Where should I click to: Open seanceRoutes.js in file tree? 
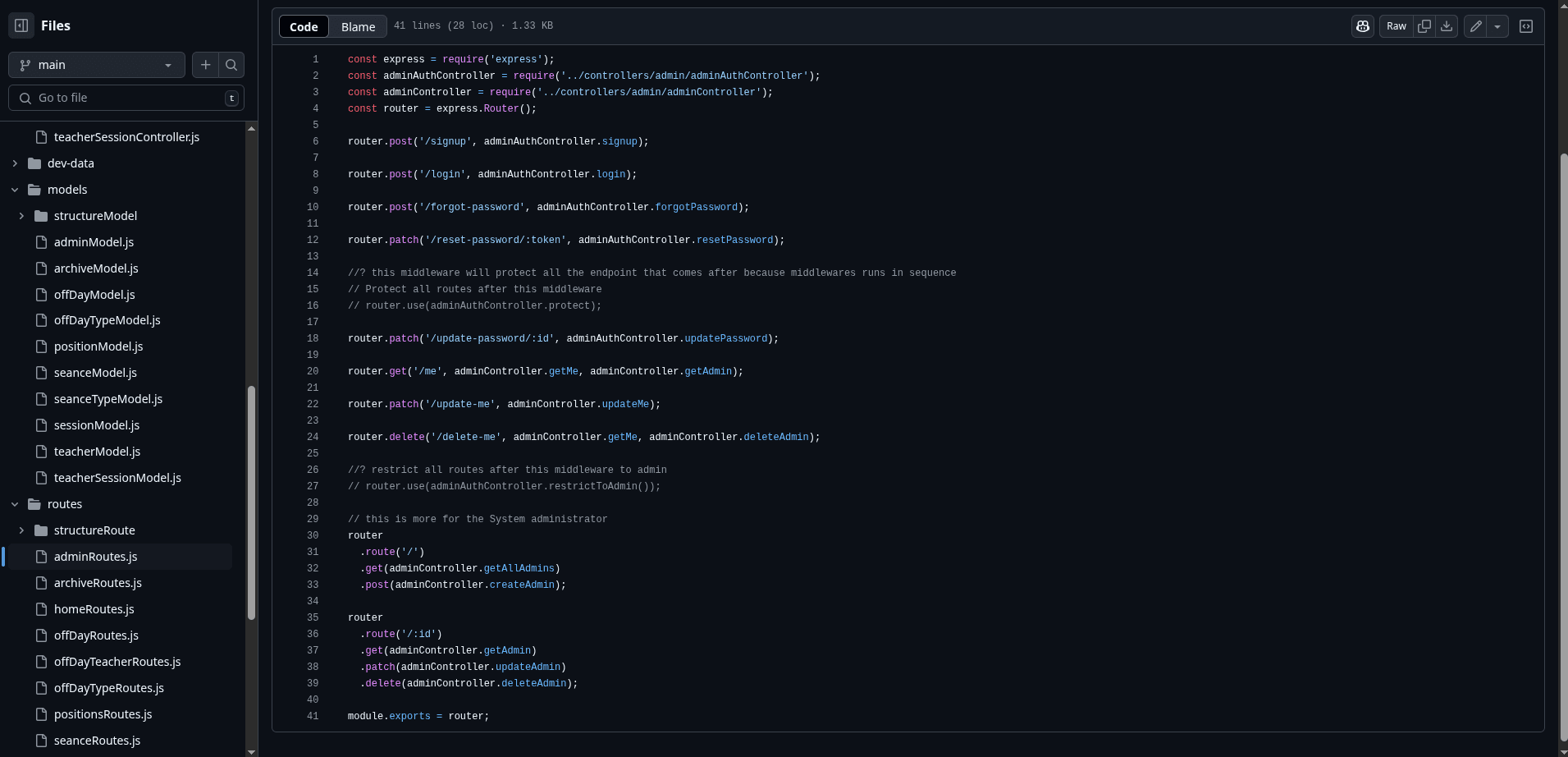97,741
